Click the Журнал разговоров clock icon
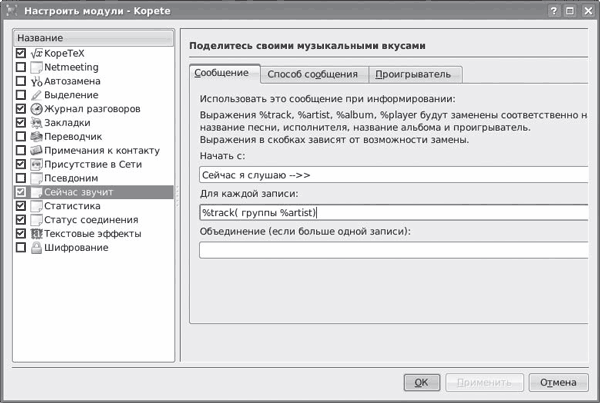The width and height of the screenshot is (600, 403). [37, 108]
